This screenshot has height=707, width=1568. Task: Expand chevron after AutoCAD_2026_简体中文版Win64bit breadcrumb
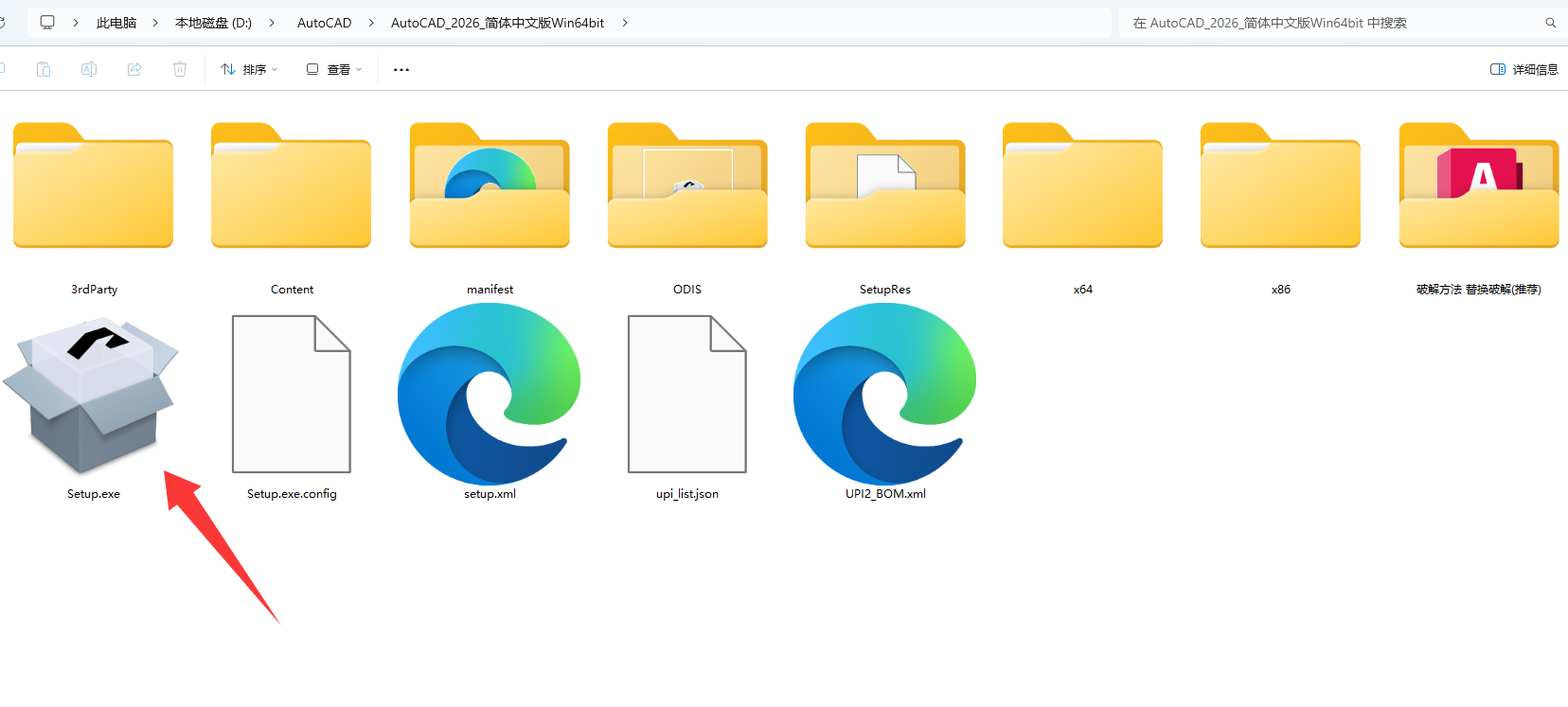pyautogui.click(x=625, y=23)
